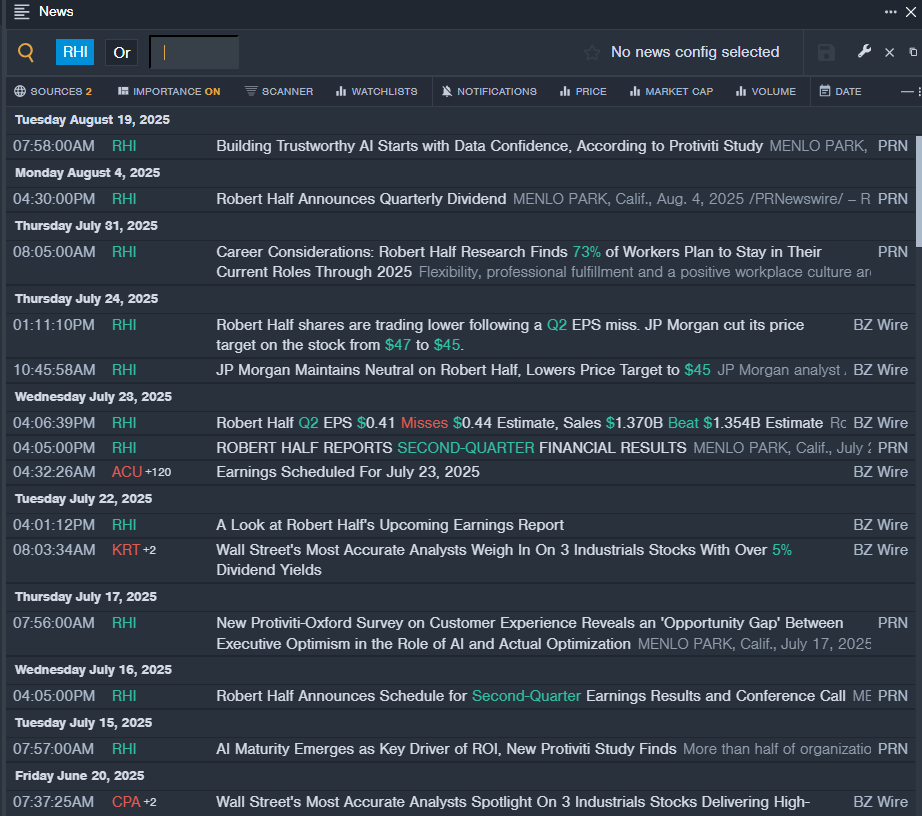922x816 pixels.
Task: Open the three-dot more options menu
Action: (x=890, y=12)
